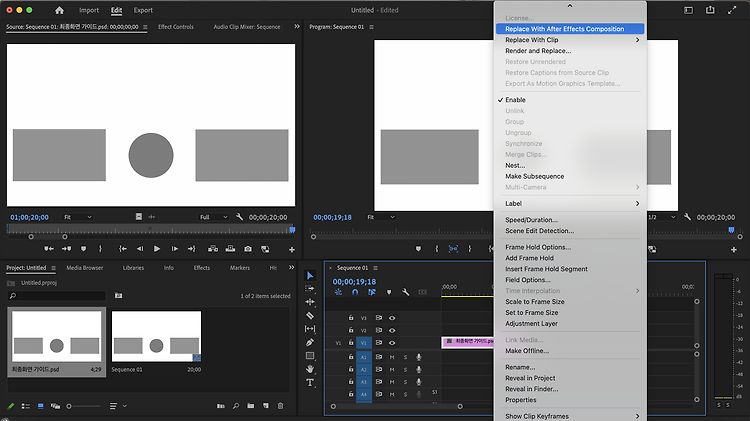Select the Ripple Edit tool
750x421 pixels.
pos(310,302)
